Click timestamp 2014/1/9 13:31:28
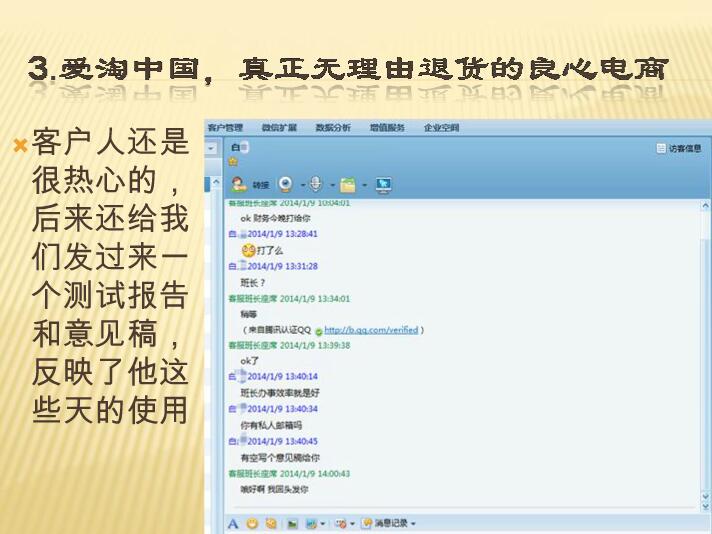This screenshot has width=712, height=534. pyautogui.click(x=282, y=266)
